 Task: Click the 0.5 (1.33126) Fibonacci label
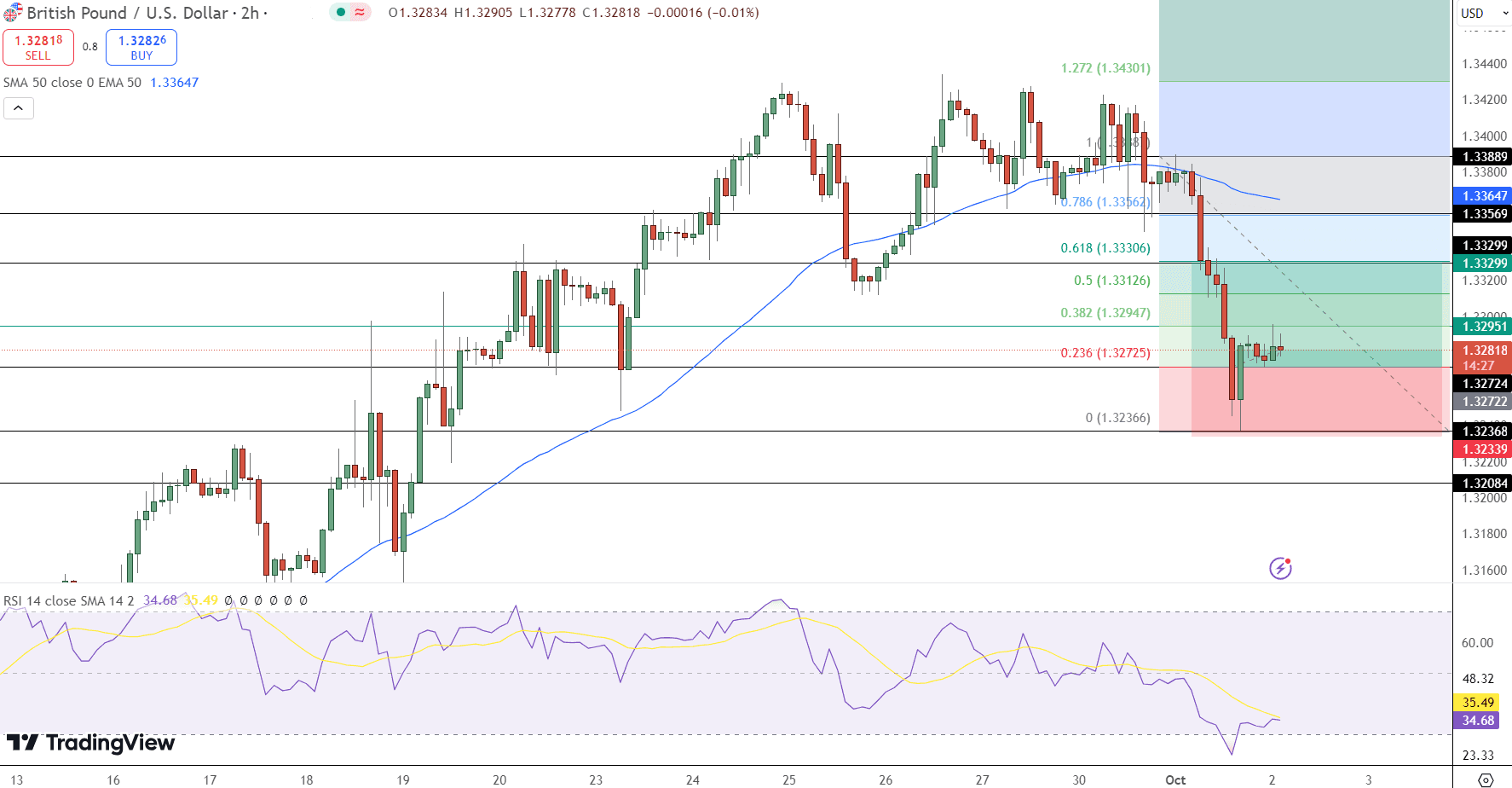pyautogui.click(x=1112, y=281)
